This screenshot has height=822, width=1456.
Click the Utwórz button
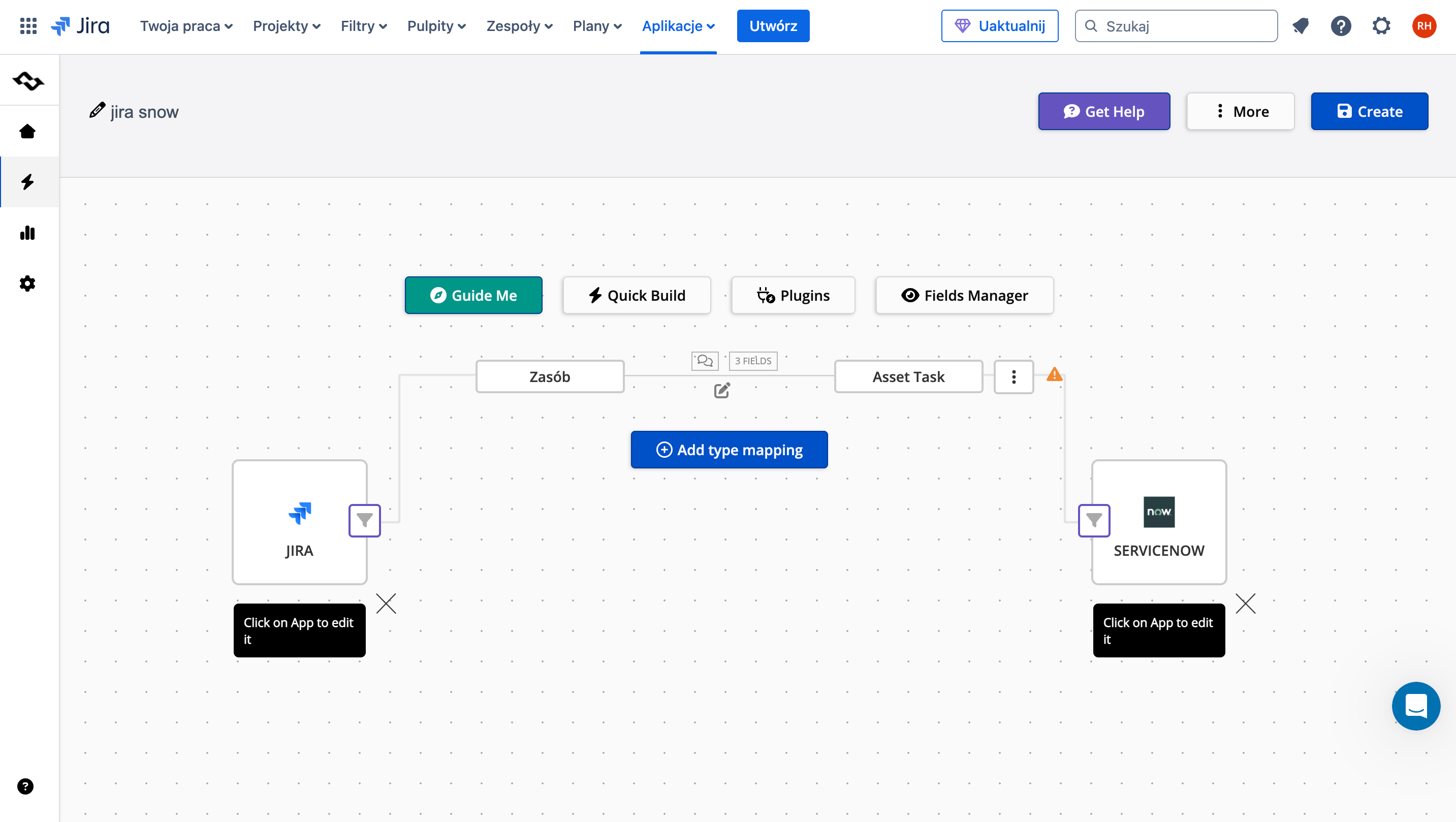773,26
